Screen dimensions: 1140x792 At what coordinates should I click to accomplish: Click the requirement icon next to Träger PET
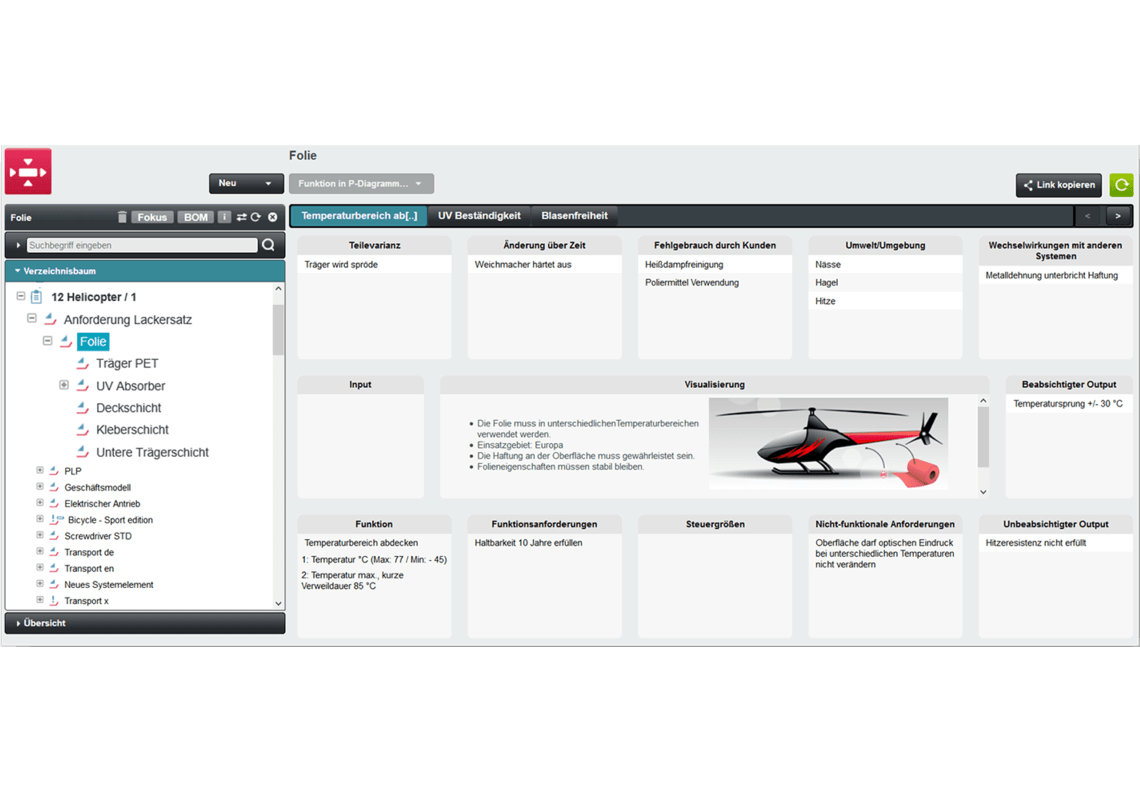(84, 363)
